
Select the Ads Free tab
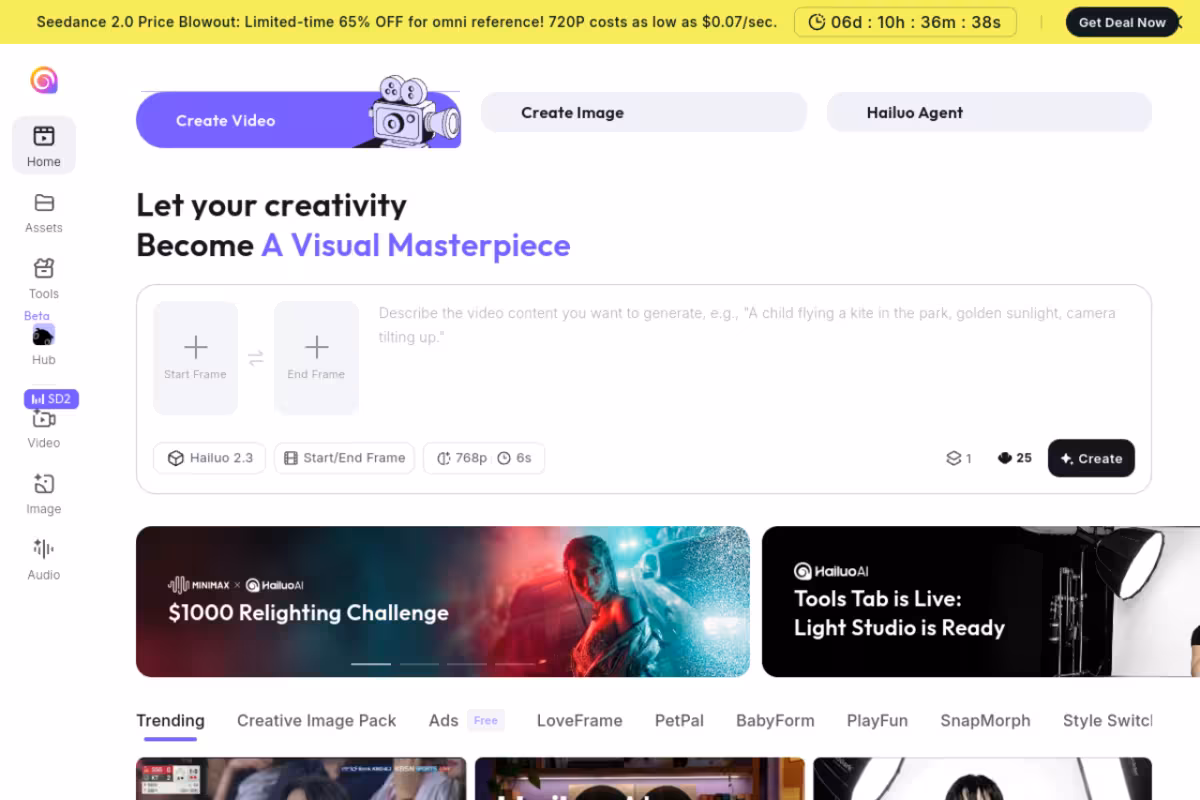click(466, 720)
